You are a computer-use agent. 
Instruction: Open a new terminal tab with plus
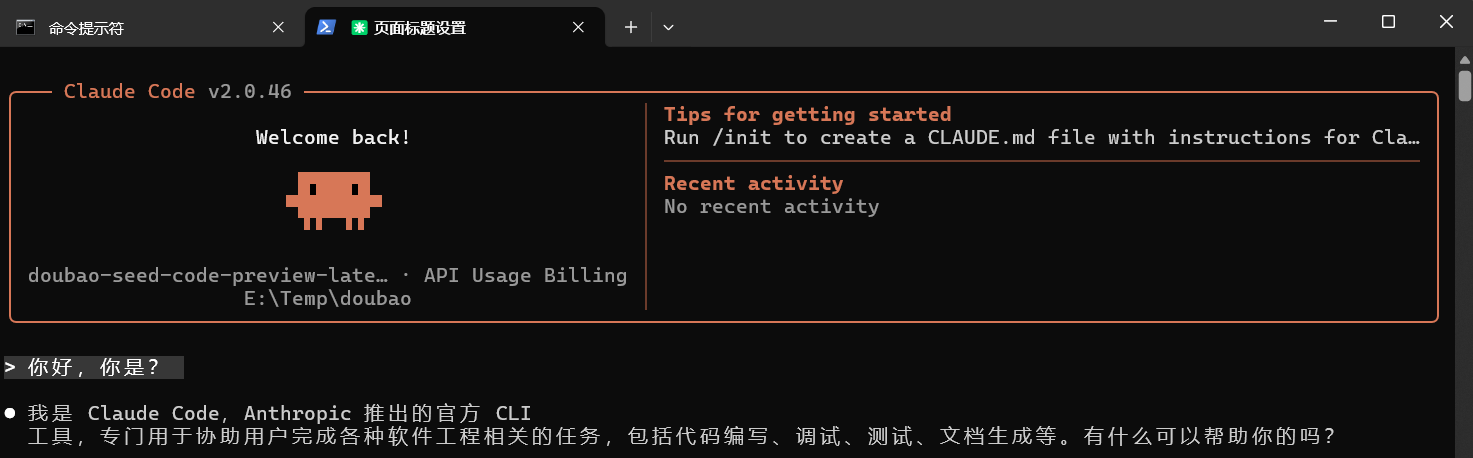tap(630, 28)
